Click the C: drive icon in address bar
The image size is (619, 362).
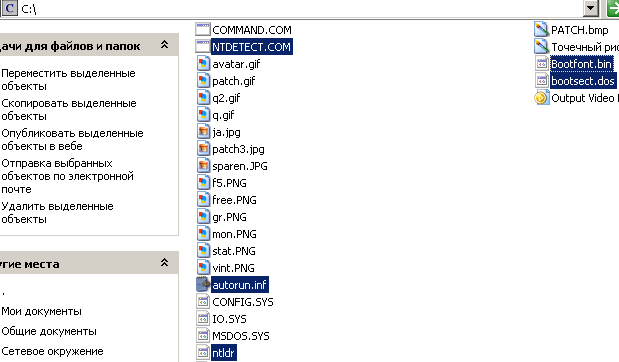coord(9,8)
